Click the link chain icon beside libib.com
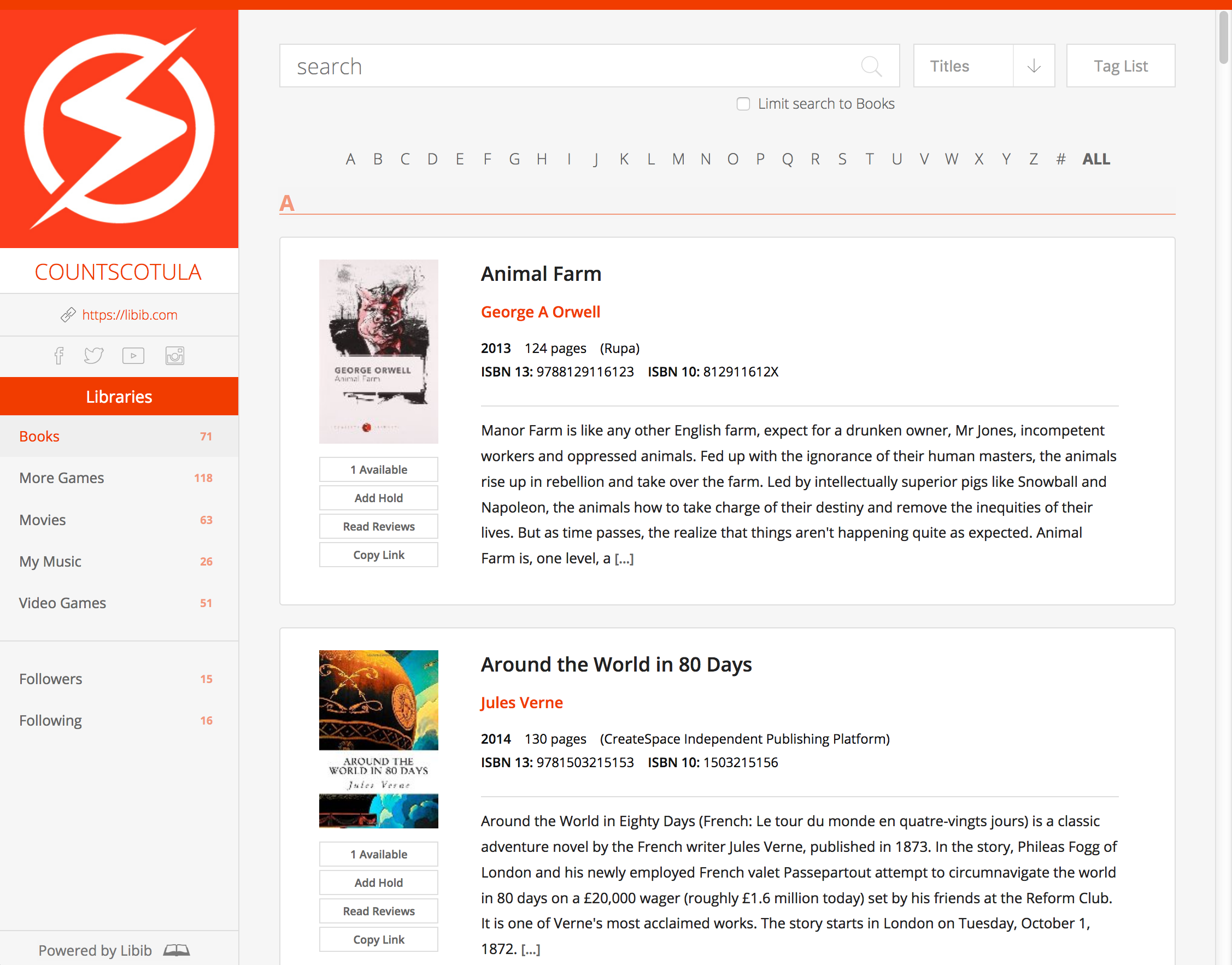Image resolution: width=1232 pixels, height=965 pixels. [68, 315]
